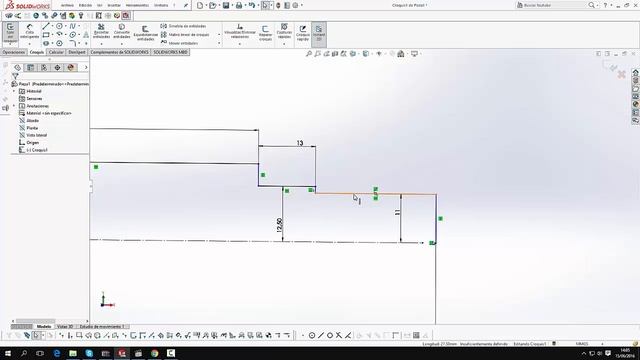This screenshot has height=360, width=640.
Task: Switch to the Operaciones tab
Action: pyautogui.click(x=13, y=52)
